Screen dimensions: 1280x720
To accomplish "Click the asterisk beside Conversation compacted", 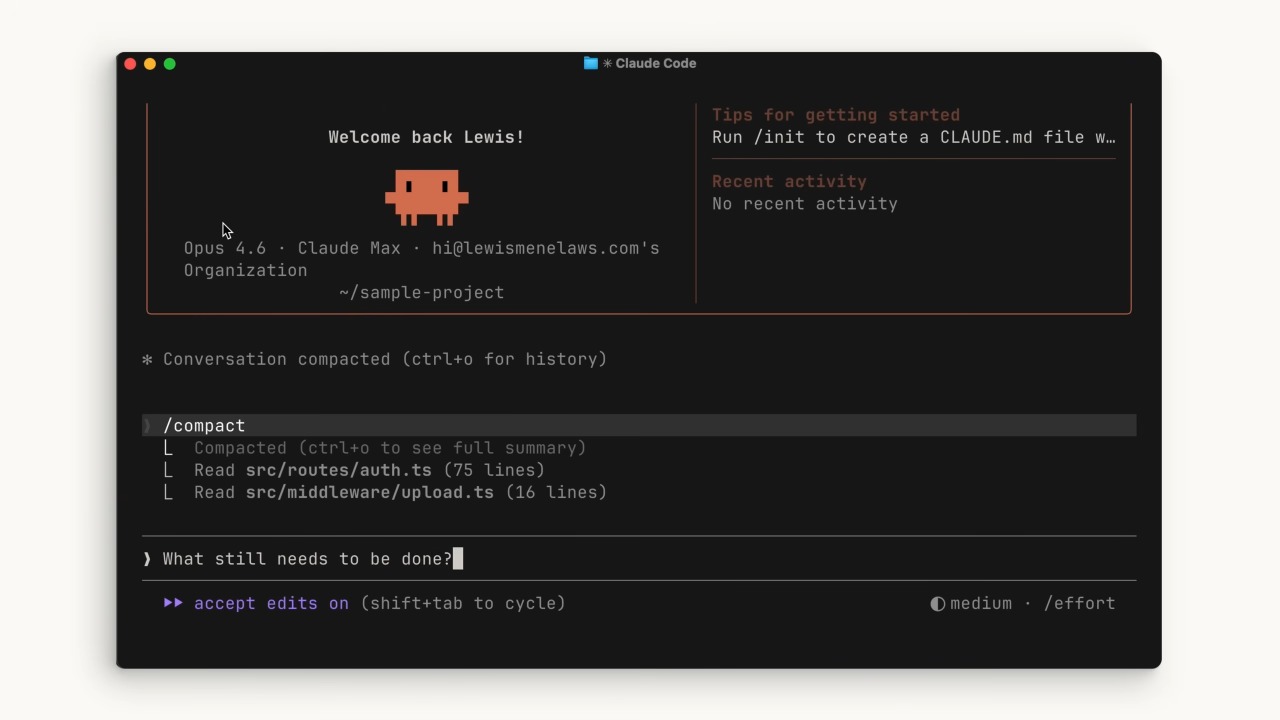I will click(147, 359).
